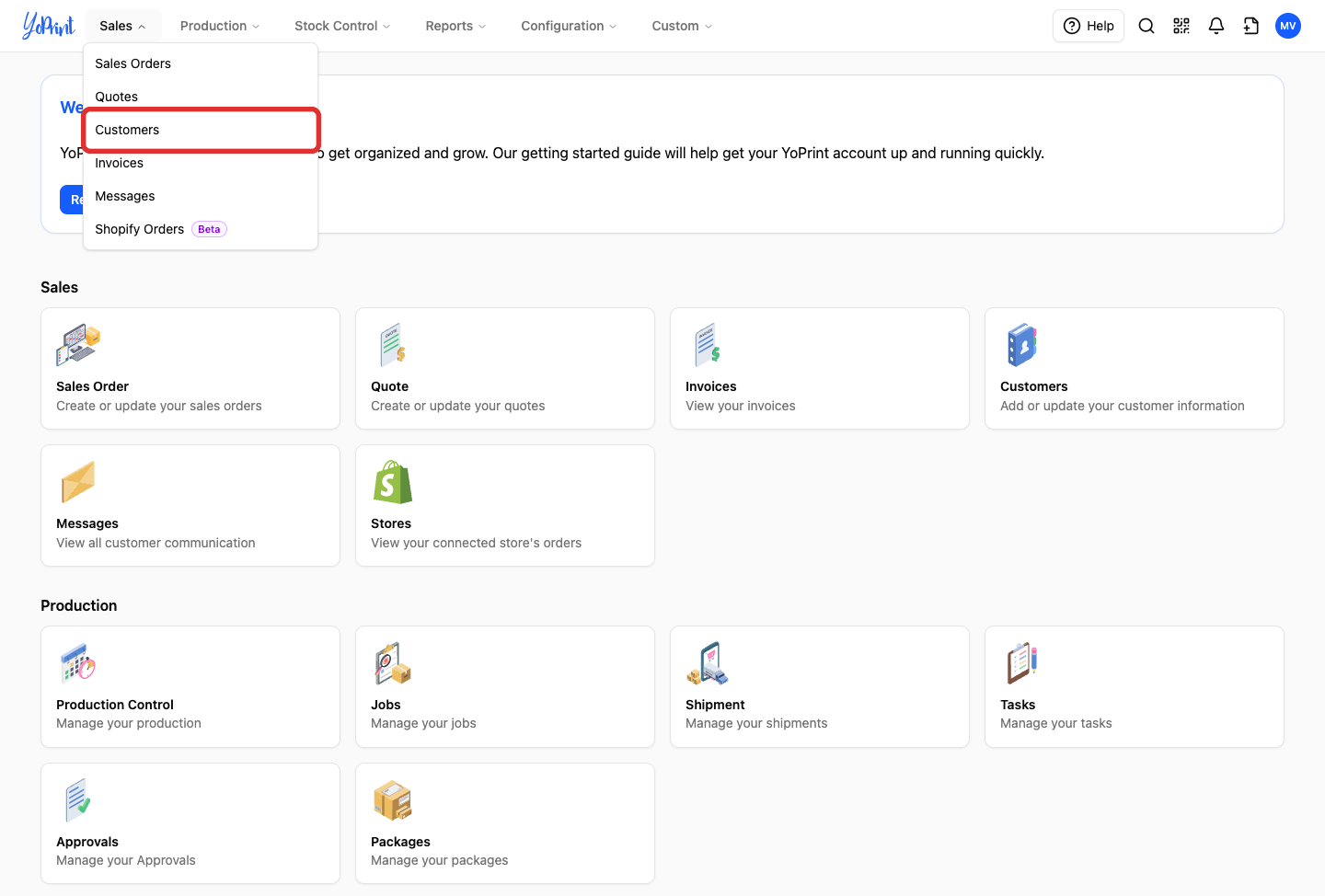Choose Quotes in the Sales menu
This screenshot has width=1325, height=896.
[x=201, y=97]
